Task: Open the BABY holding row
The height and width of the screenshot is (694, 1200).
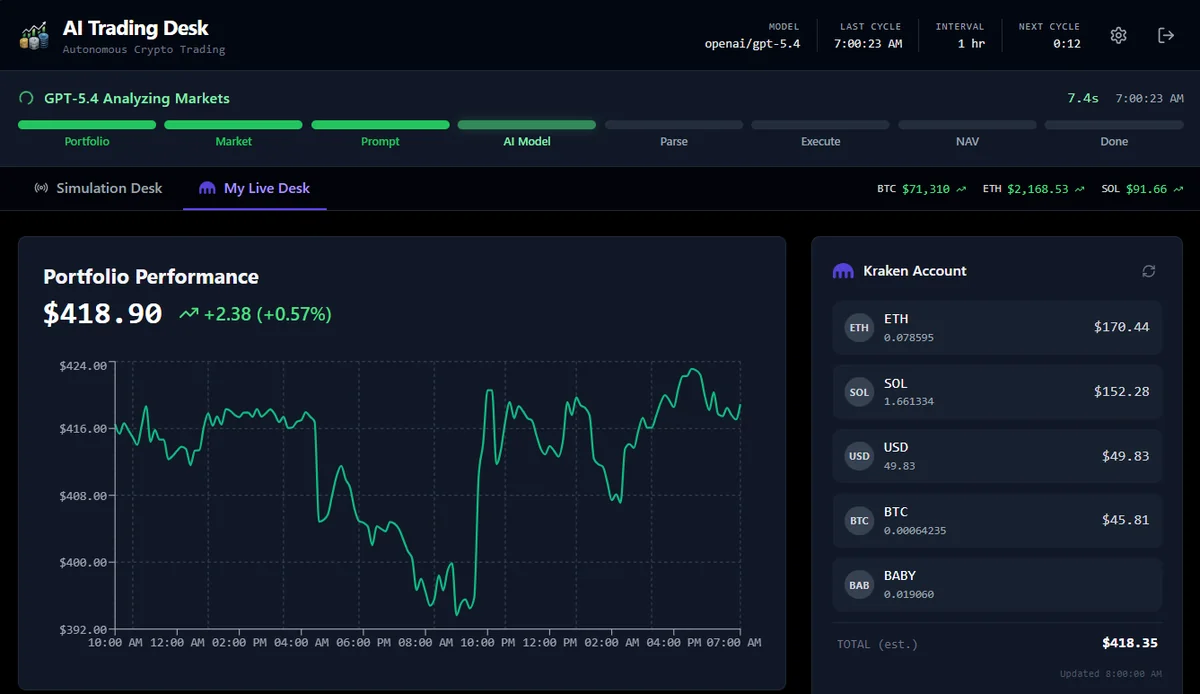Action: 997,584
